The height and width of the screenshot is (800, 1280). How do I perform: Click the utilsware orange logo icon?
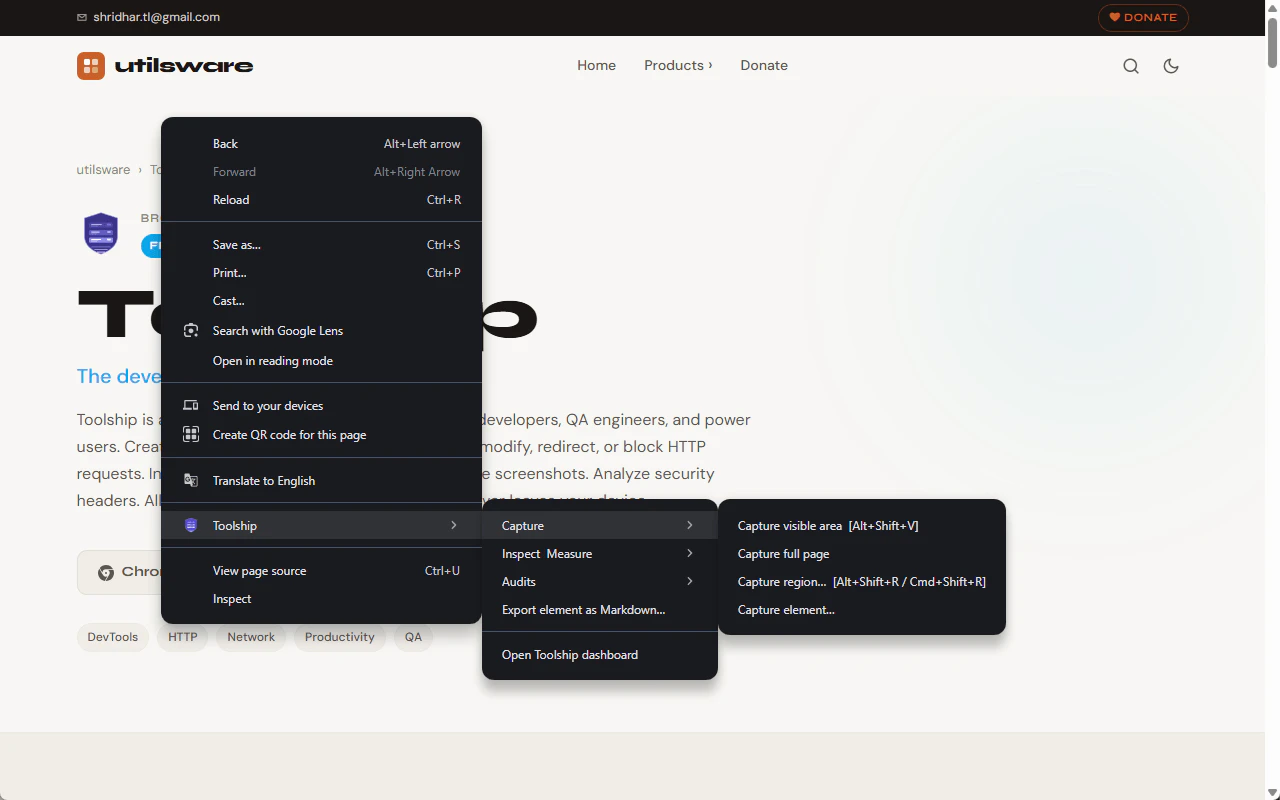[91, 66]
